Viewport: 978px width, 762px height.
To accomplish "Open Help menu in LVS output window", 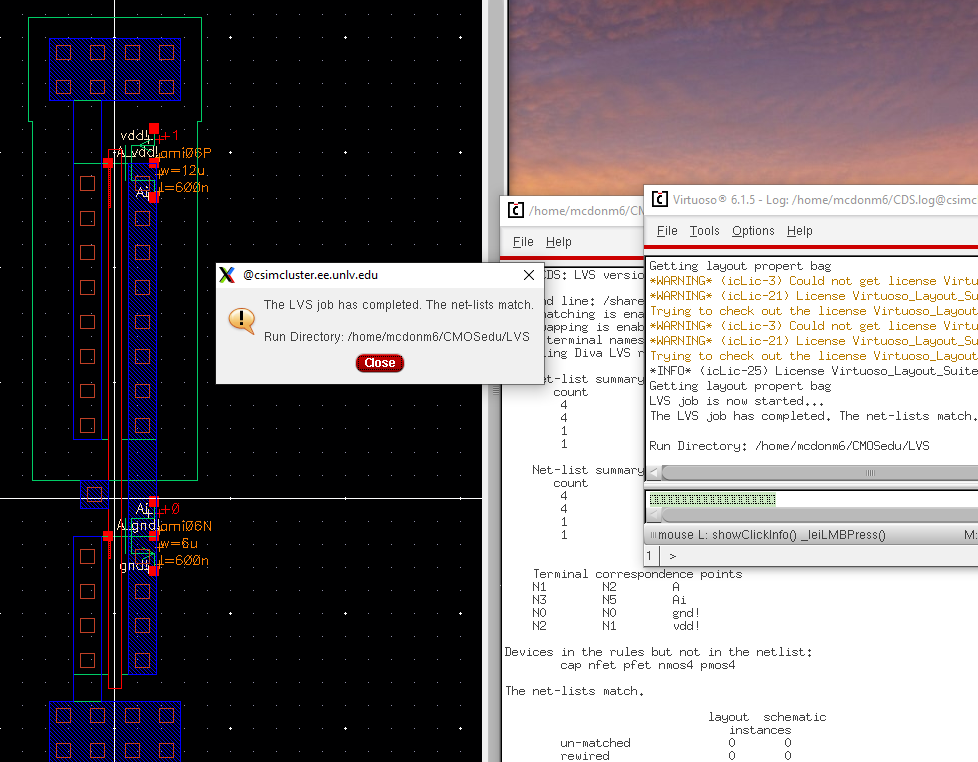I will pyautogui.click(x=558, y=242).
